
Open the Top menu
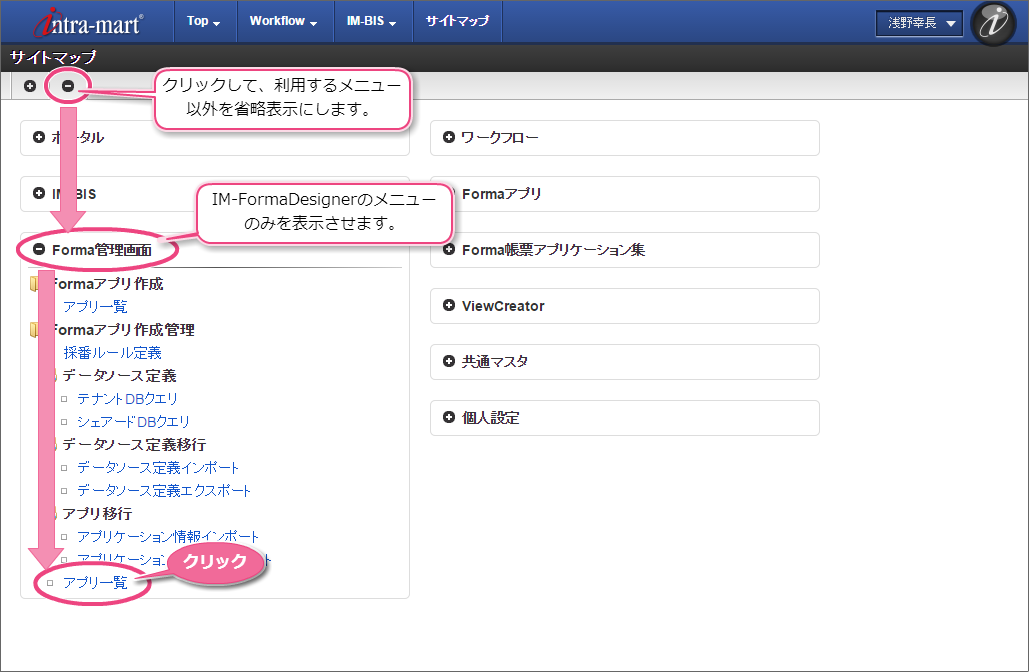click(x=203, y=21)
